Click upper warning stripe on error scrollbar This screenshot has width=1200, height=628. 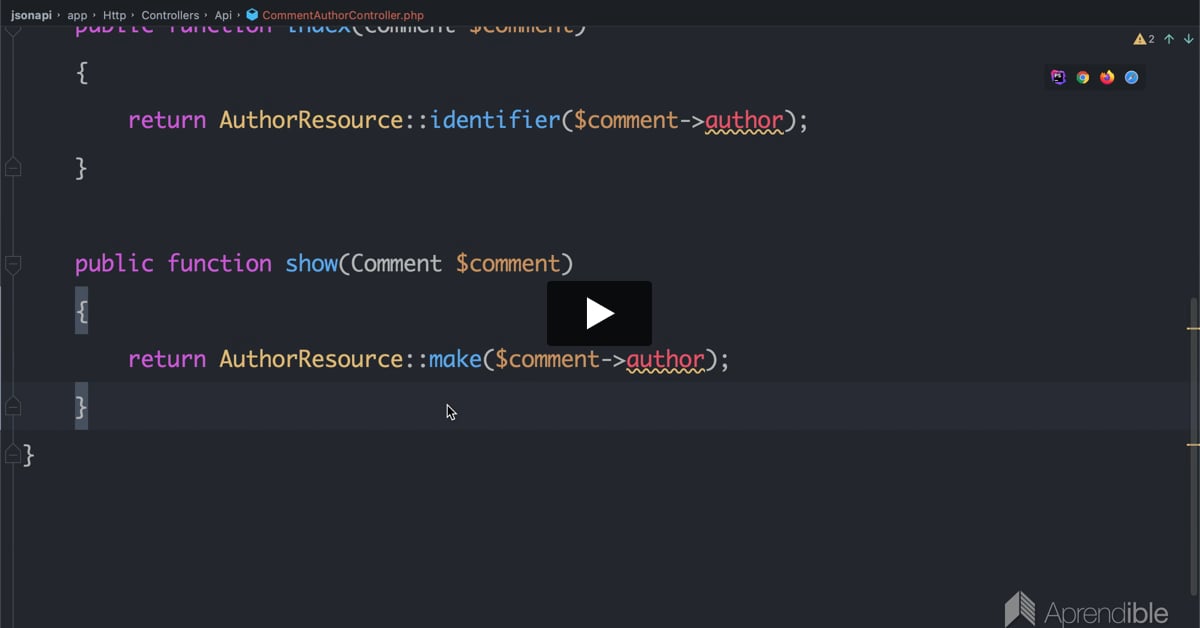(1193, 328)
